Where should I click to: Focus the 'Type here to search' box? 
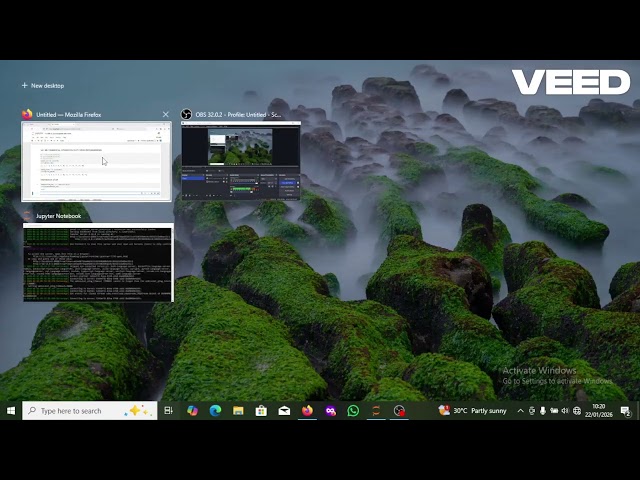(x=90, y=411)
